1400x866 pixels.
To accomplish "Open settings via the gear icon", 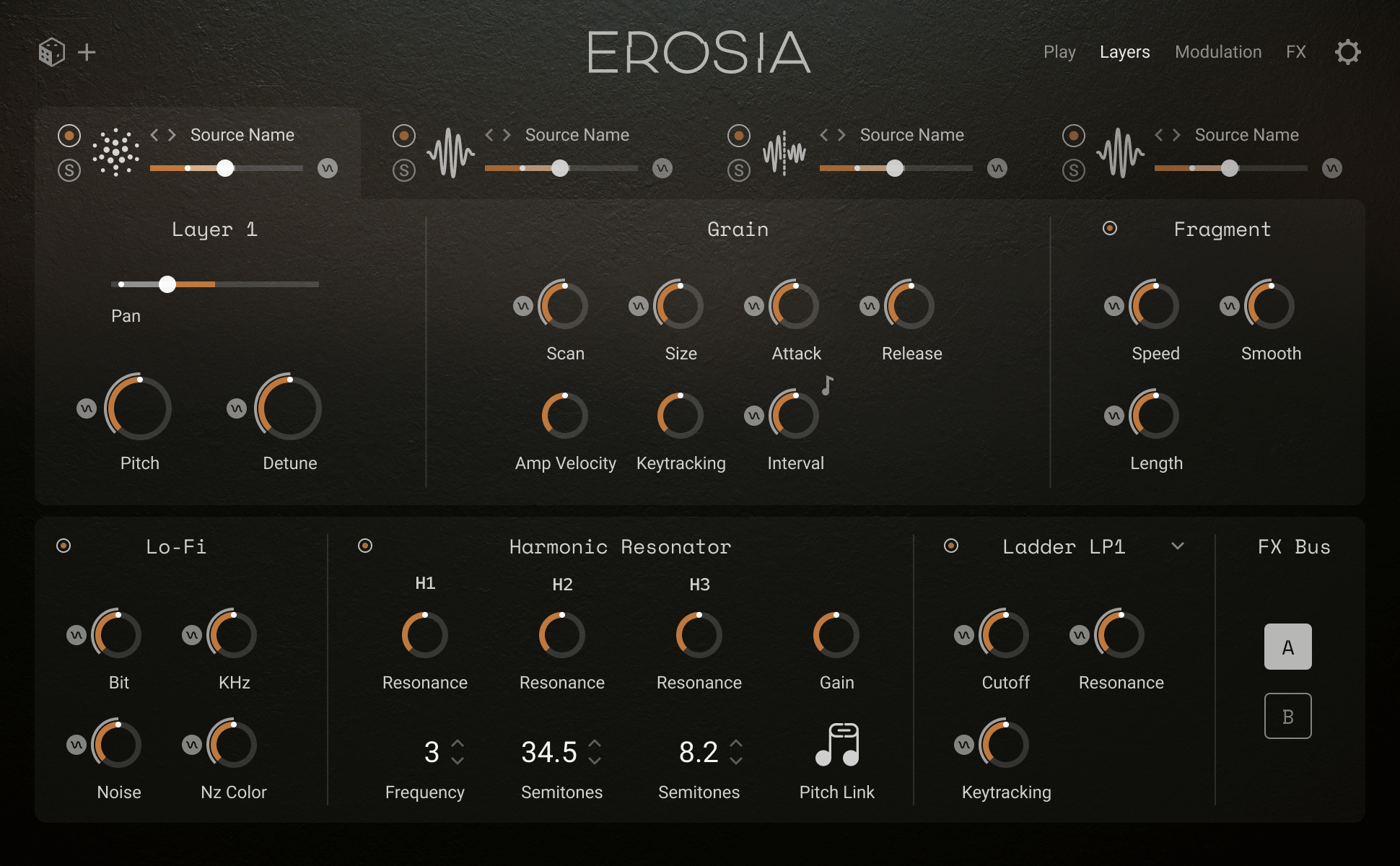I will pyautogui.click(x=1347, y=52).
